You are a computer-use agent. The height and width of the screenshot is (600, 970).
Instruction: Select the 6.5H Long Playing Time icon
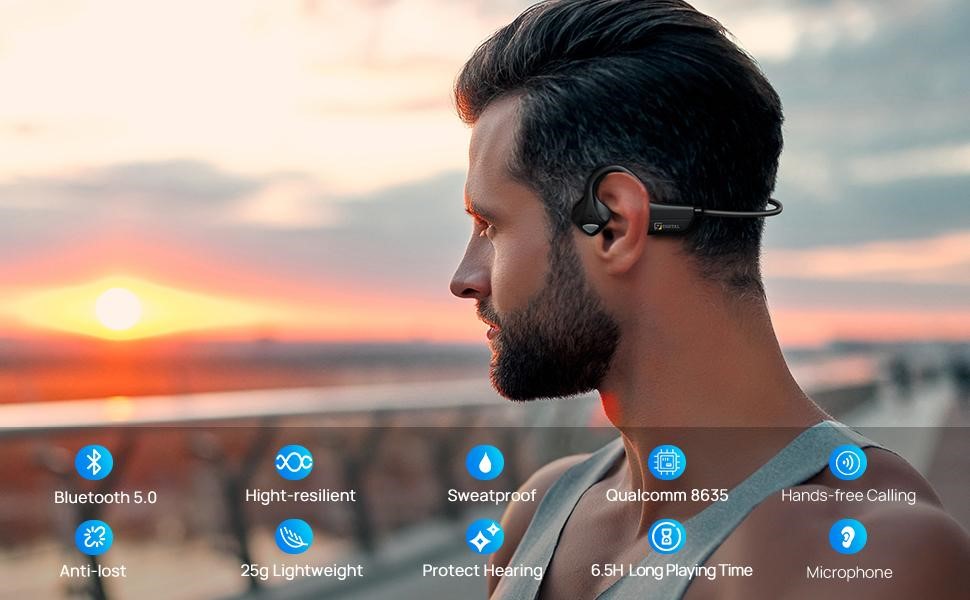tap(667, 537)
